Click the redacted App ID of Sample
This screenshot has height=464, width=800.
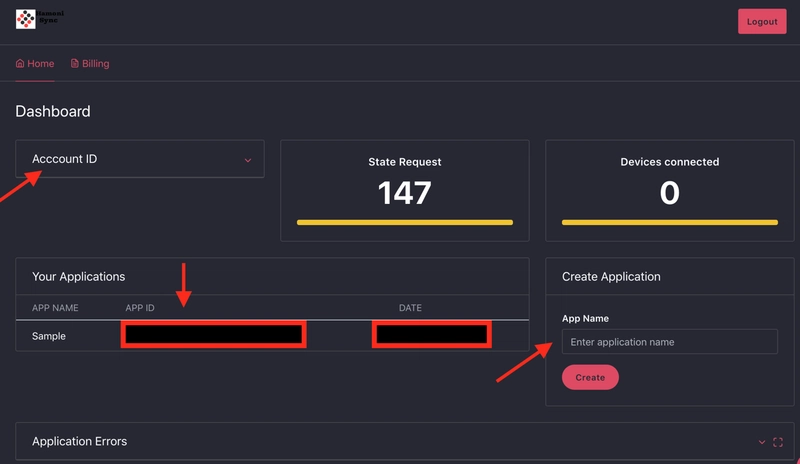(213, 335)
